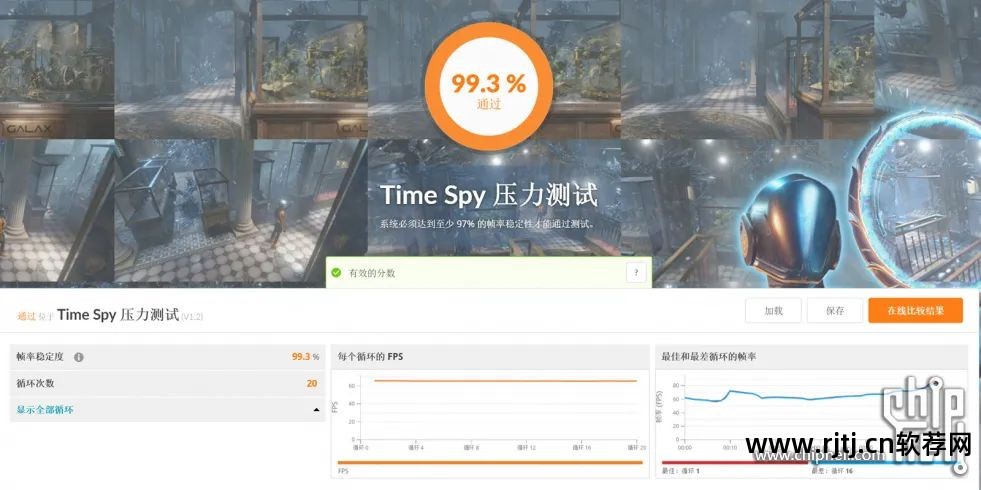Click the 99.3% pass circle badge
This screenshot has width=981, height=490.
coord(489,86)
